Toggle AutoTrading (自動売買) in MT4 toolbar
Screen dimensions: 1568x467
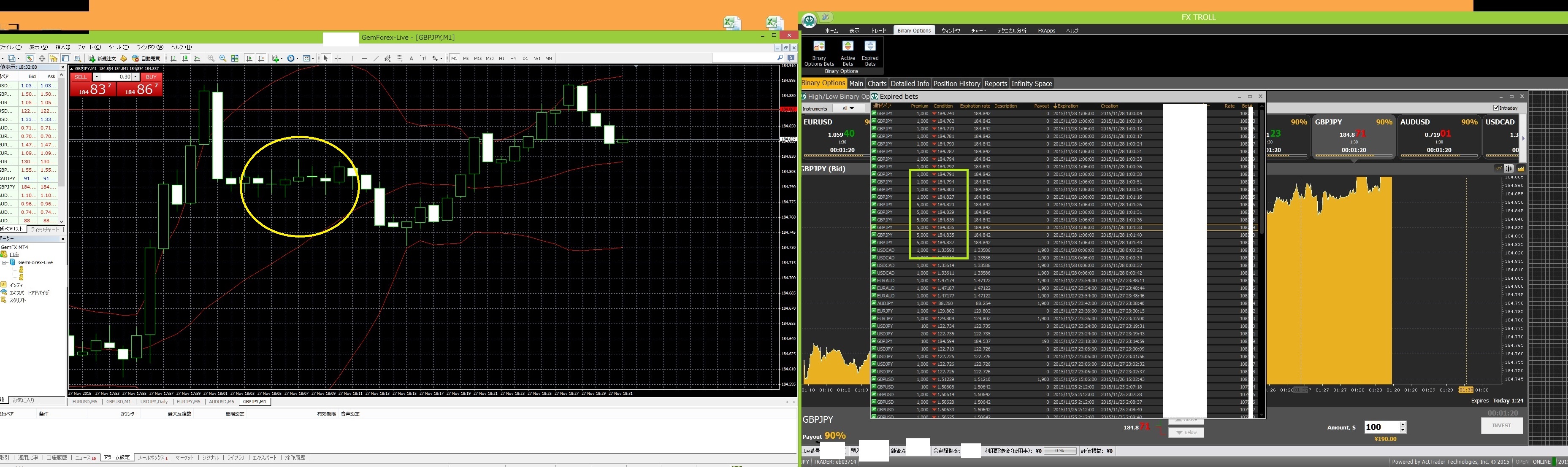tap(146, 58)
